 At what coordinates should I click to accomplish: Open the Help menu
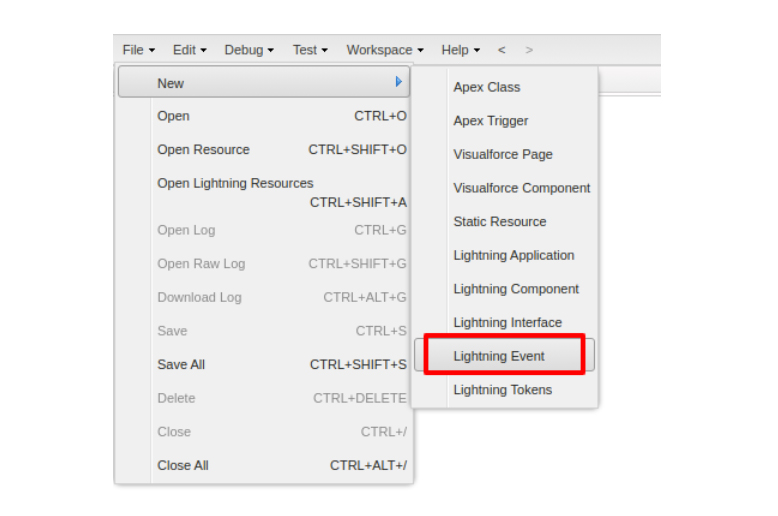click(x=460, y=50)
